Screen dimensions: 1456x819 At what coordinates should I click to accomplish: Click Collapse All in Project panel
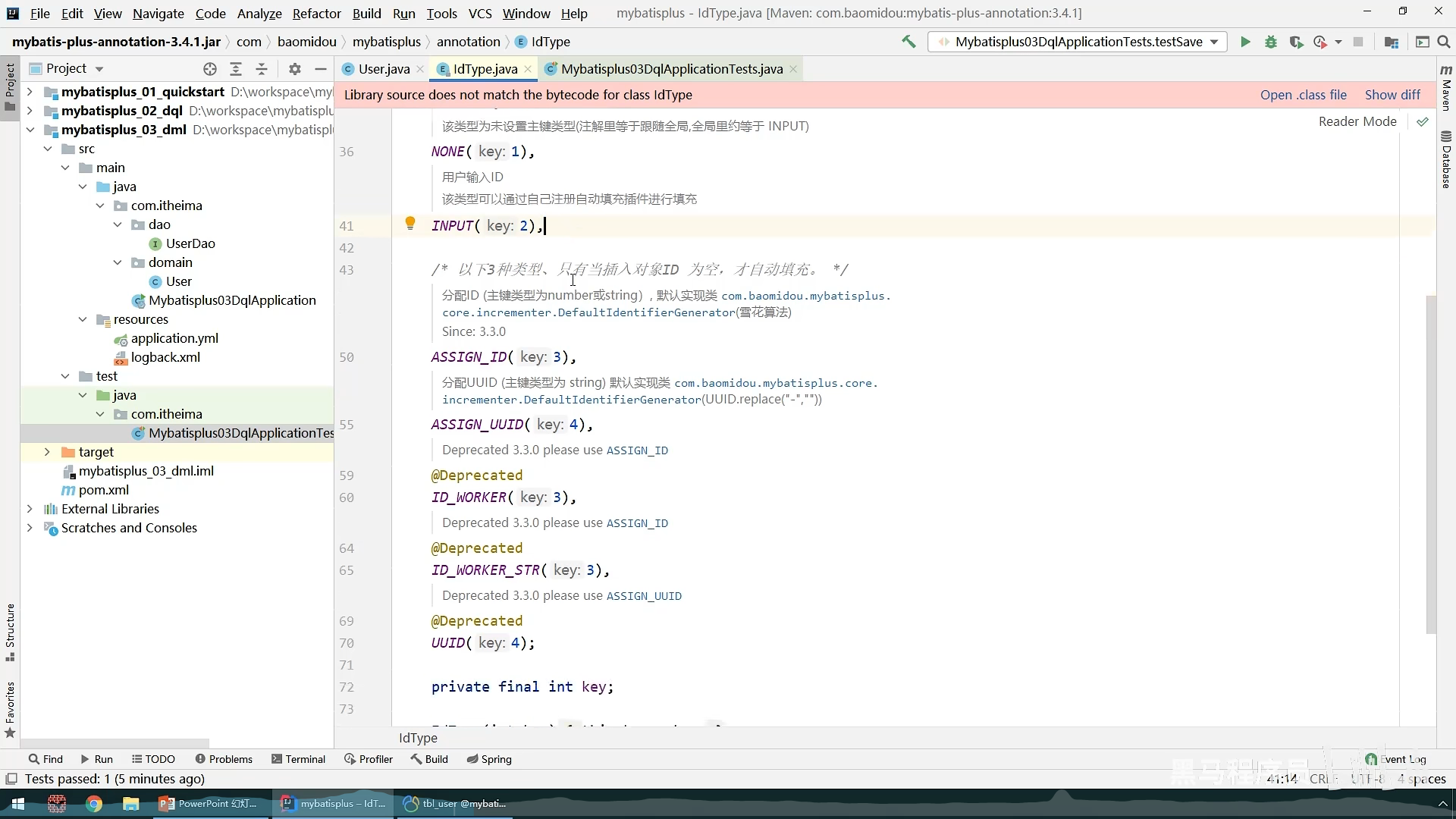[x=262, y=69]
